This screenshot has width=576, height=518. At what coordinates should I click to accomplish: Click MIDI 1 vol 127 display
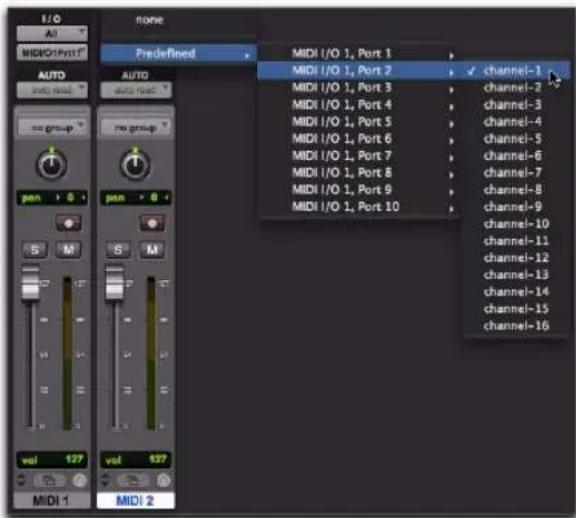[52, 460]
